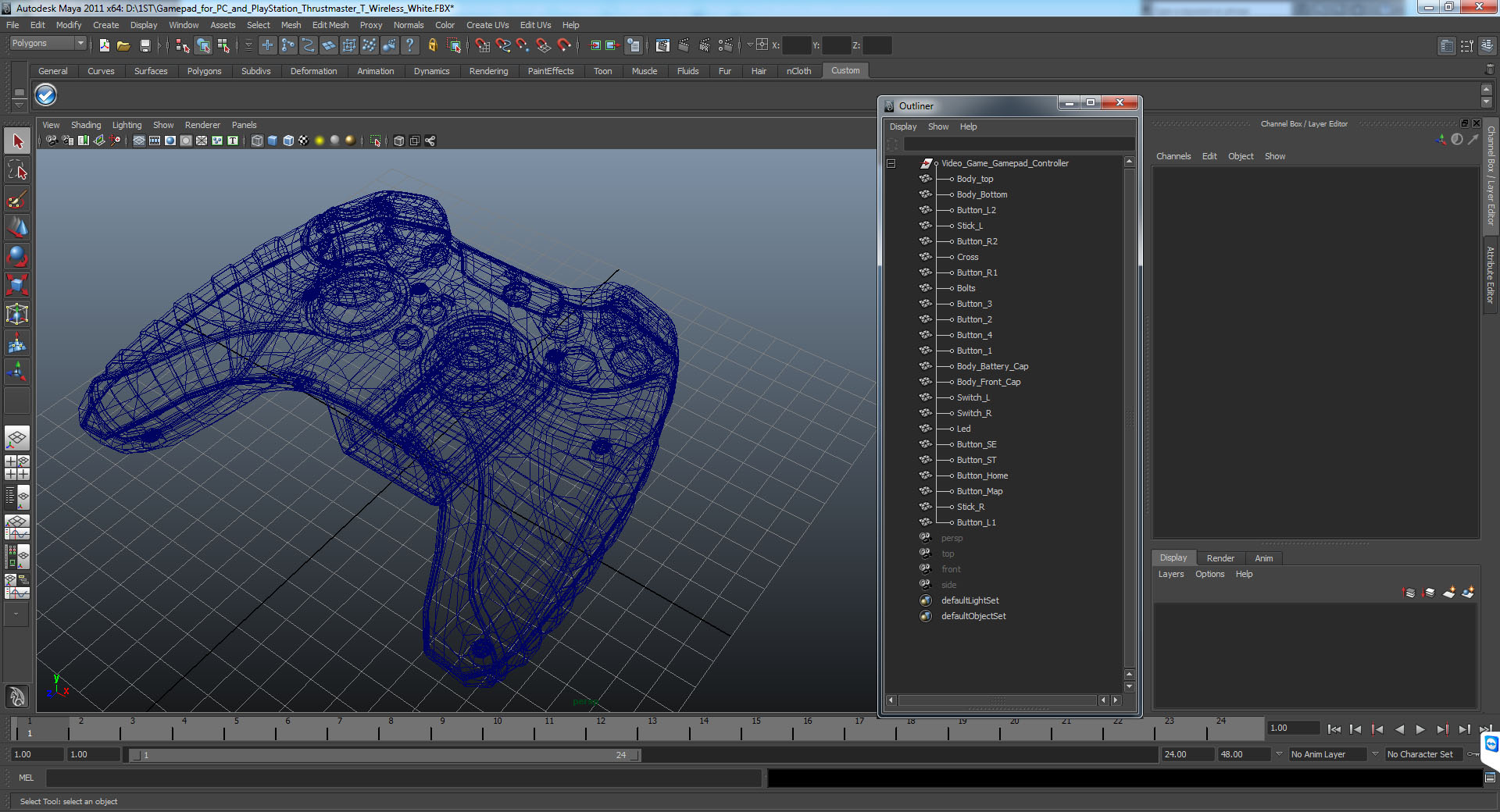This screenshot has height=812, width=1500.
Task: Click the MEL command input field
Action: [403, 778]
